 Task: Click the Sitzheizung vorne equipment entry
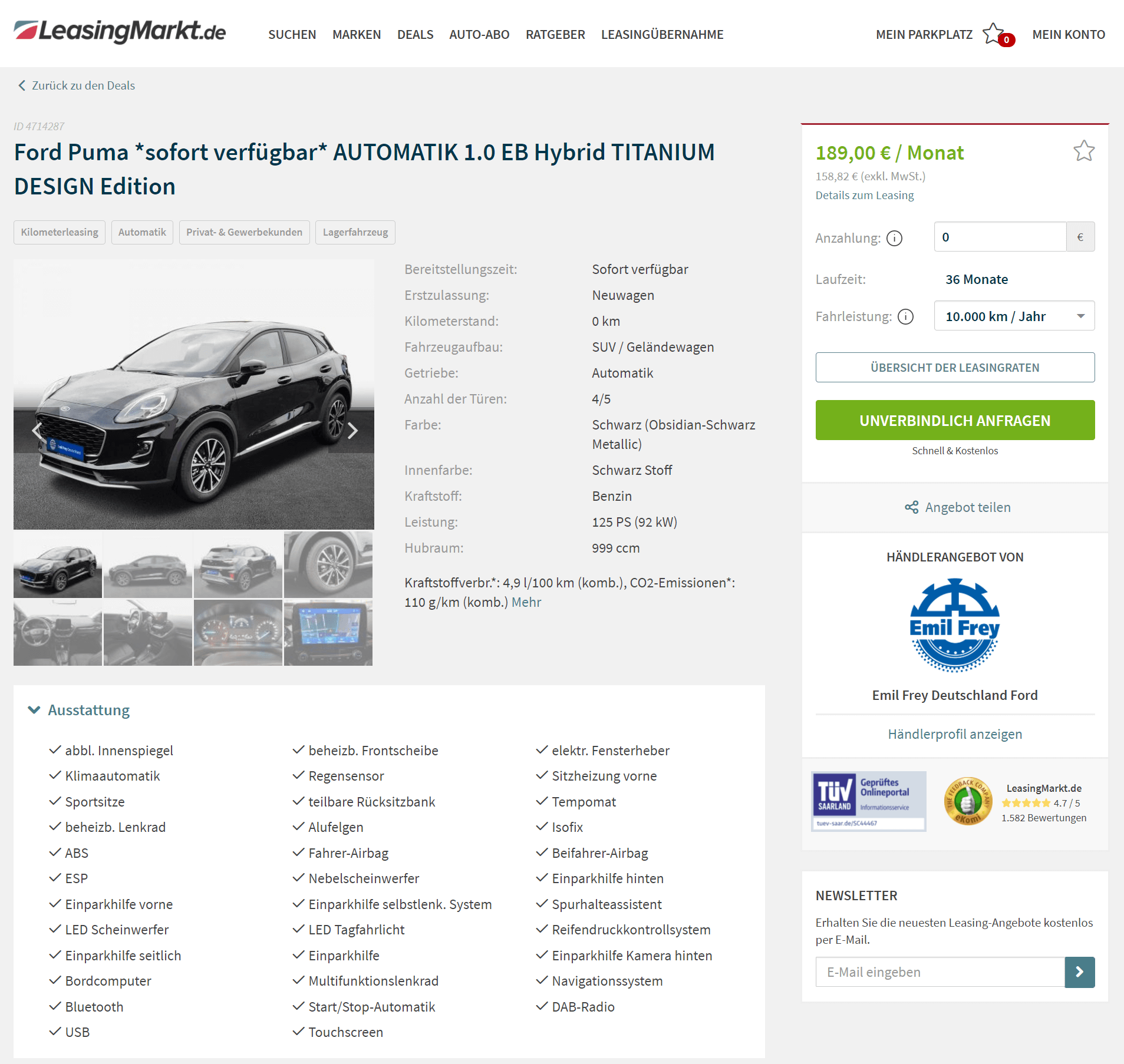(604, 776)
